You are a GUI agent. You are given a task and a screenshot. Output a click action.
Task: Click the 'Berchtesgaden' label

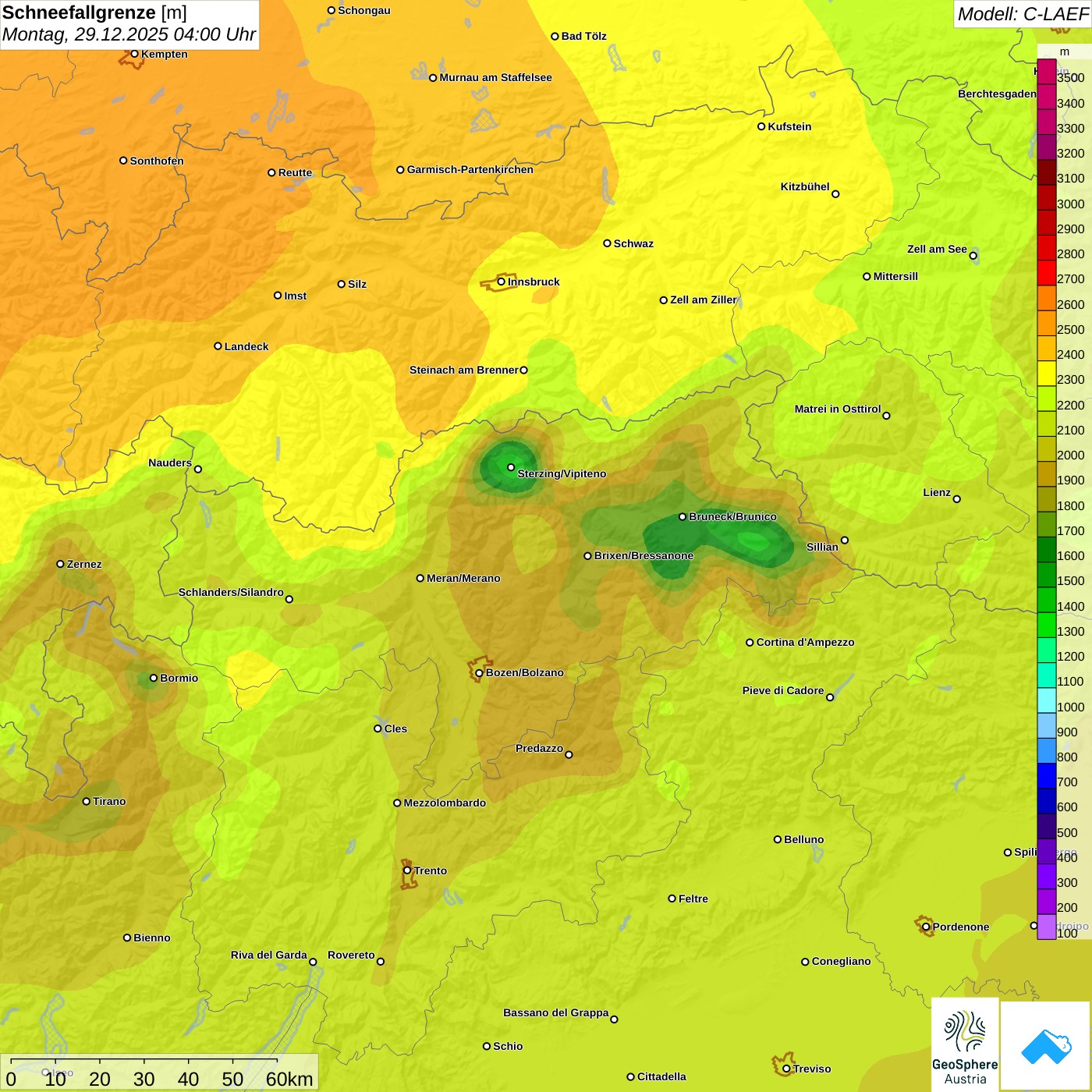click(x=997, y=94)
